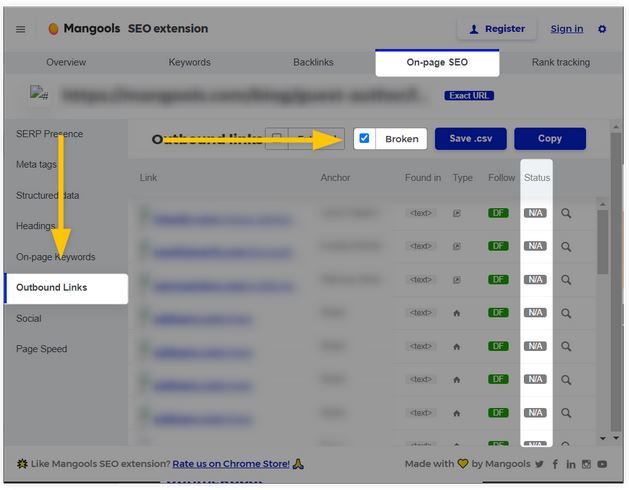Open Structured data section
Image resolution: width=629 pixels, height=490 pixels.
[47, 195]
